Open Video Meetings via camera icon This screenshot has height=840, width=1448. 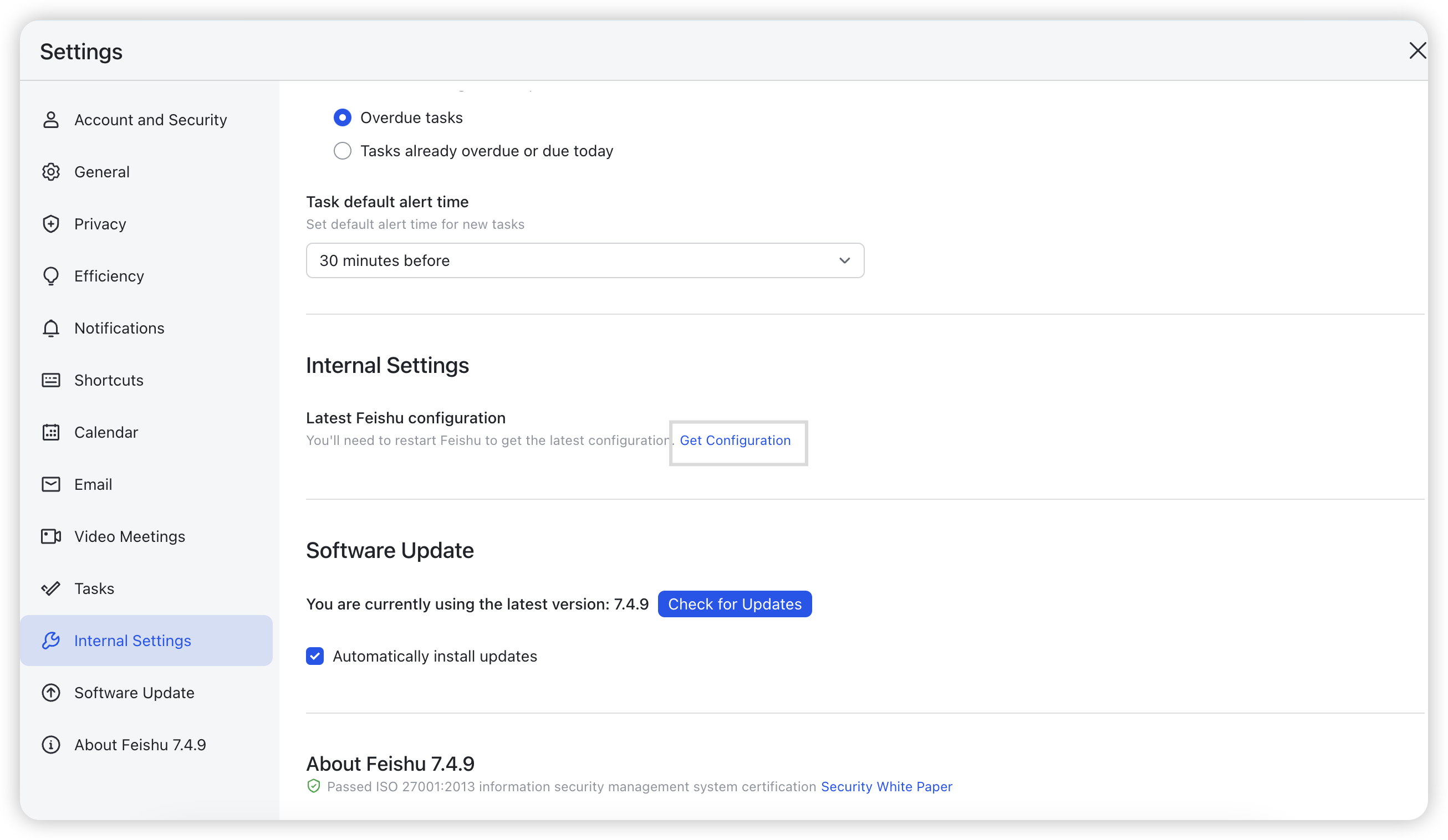[x=51, y=536]
